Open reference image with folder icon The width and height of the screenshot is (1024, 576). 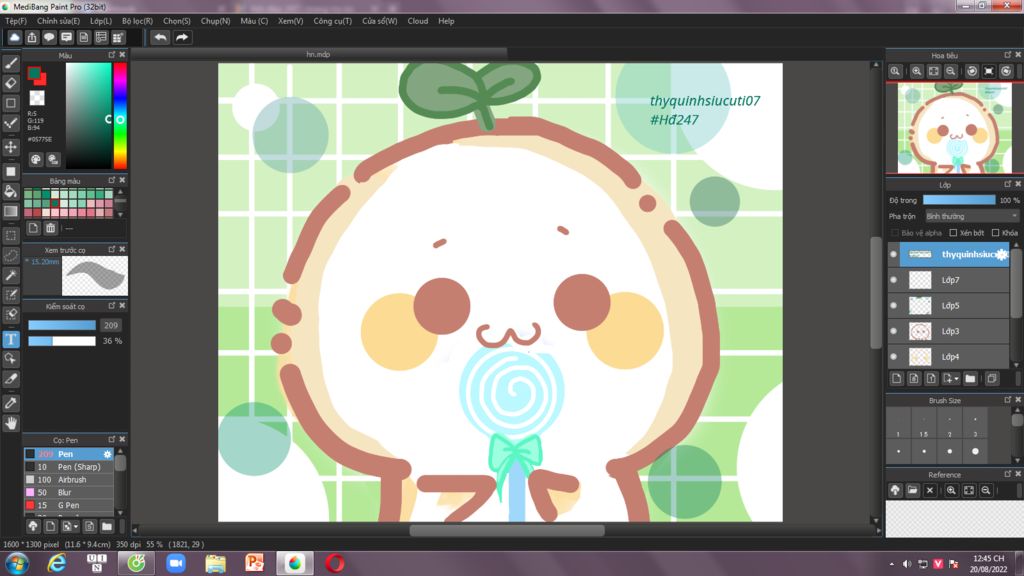(x=912, y=490)
